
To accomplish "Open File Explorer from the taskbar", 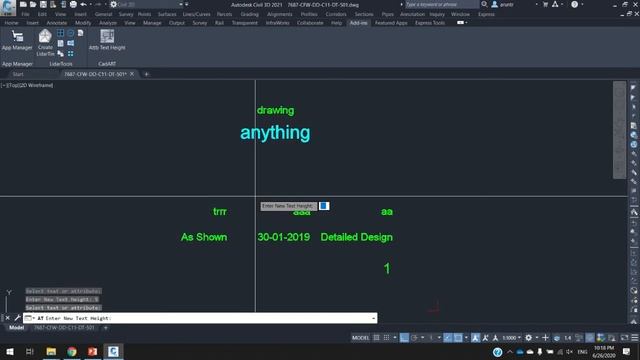I will (51, 351).
